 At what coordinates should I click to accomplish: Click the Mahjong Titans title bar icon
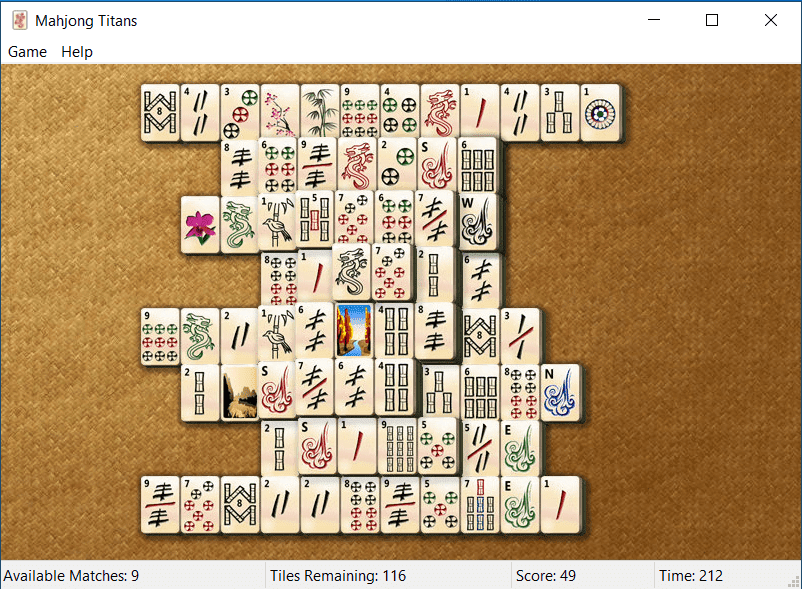(20, 20)
